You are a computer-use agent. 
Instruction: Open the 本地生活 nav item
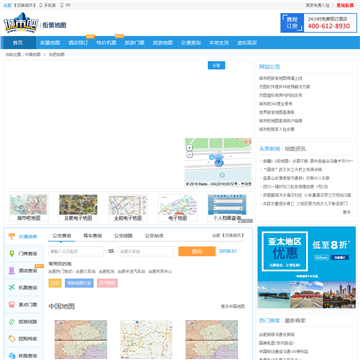(x=219, y=43)
